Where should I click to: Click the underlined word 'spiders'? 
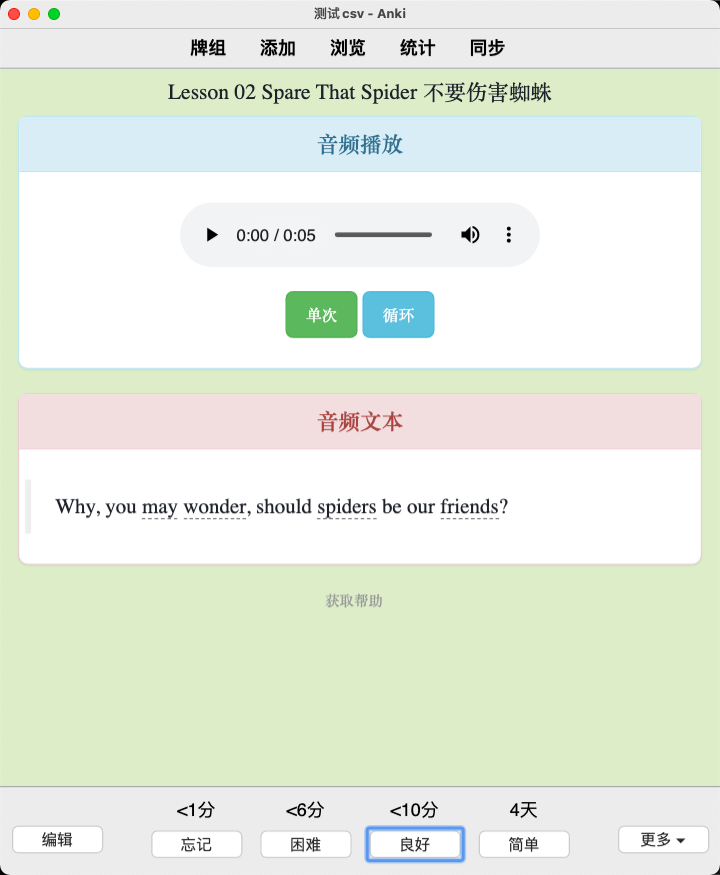click(x=347, y=507)
